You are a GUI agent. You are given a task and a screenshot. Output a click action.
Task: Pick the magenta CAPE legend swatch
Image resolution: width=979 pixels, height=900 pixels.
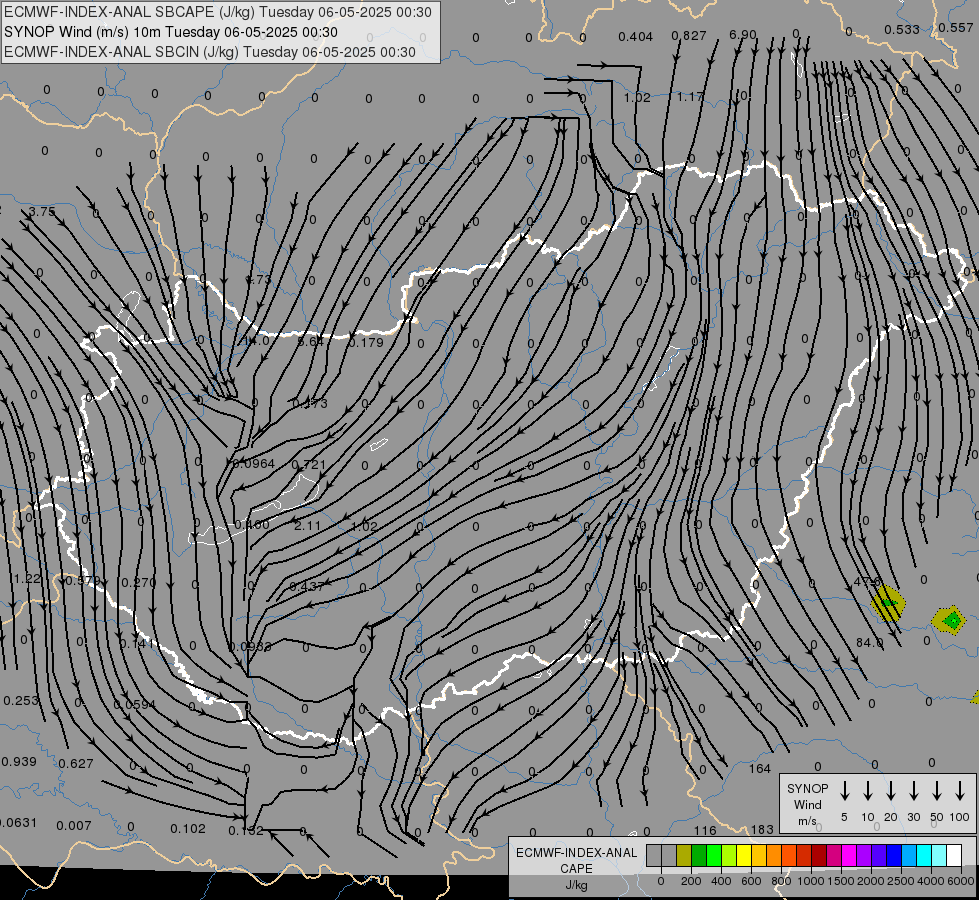coord(849,856)
